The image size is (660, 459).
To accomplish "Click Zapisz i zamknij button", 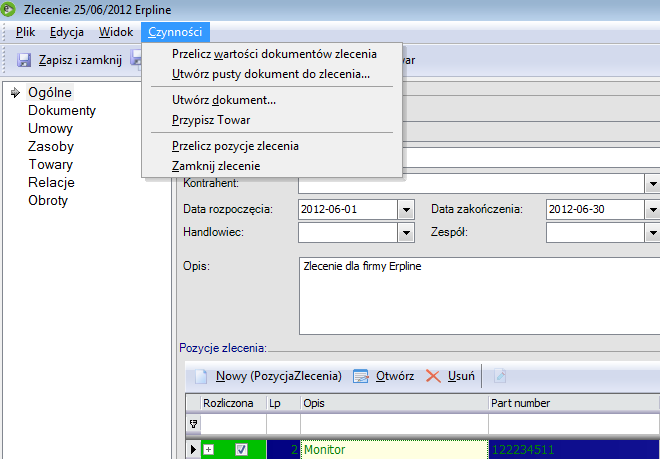I will 69,60.
